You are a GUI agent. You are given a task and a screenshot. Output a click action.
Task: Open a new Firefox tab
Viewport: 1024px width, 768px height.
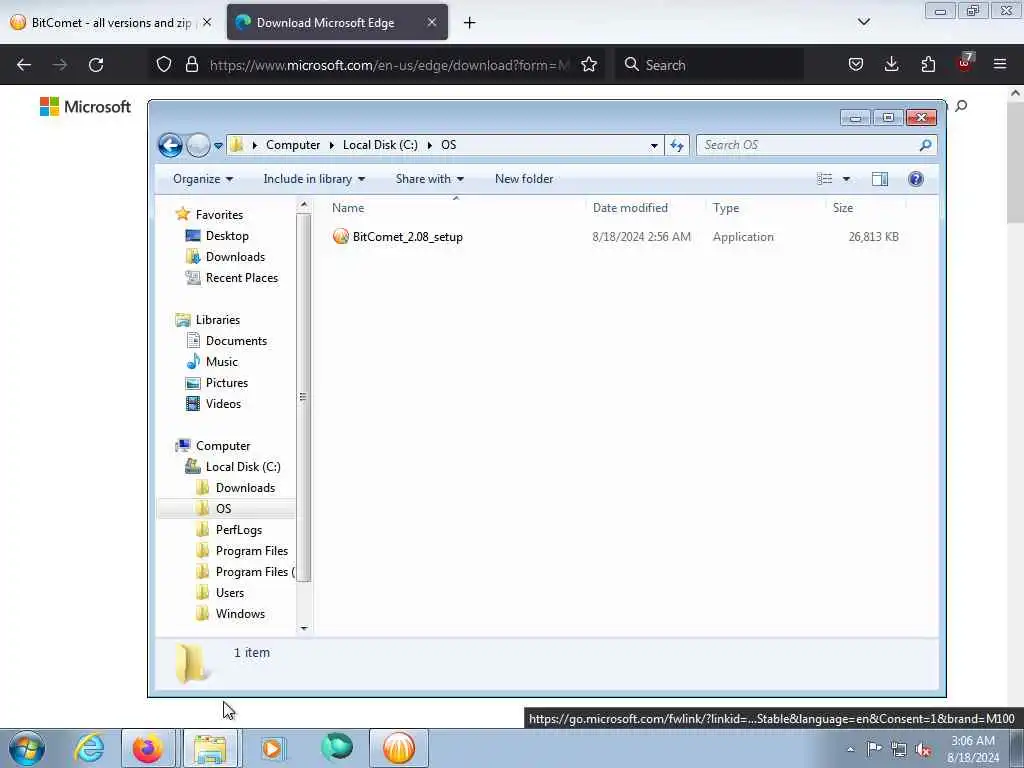470,23
